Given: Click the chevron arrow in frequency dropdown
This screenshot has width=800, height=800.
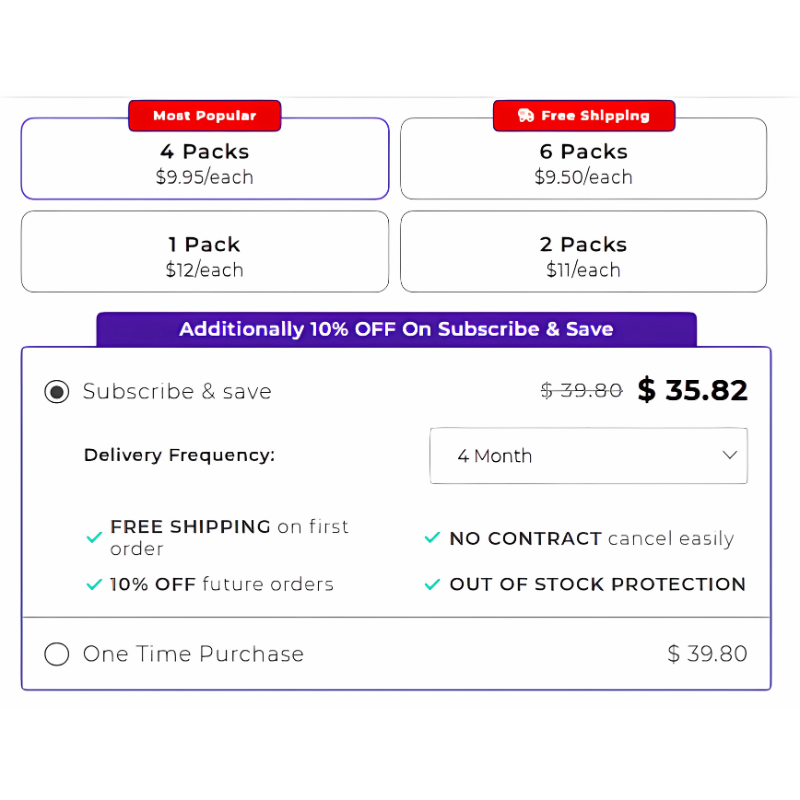Looking at the screenshot, I should pos(730,455).
